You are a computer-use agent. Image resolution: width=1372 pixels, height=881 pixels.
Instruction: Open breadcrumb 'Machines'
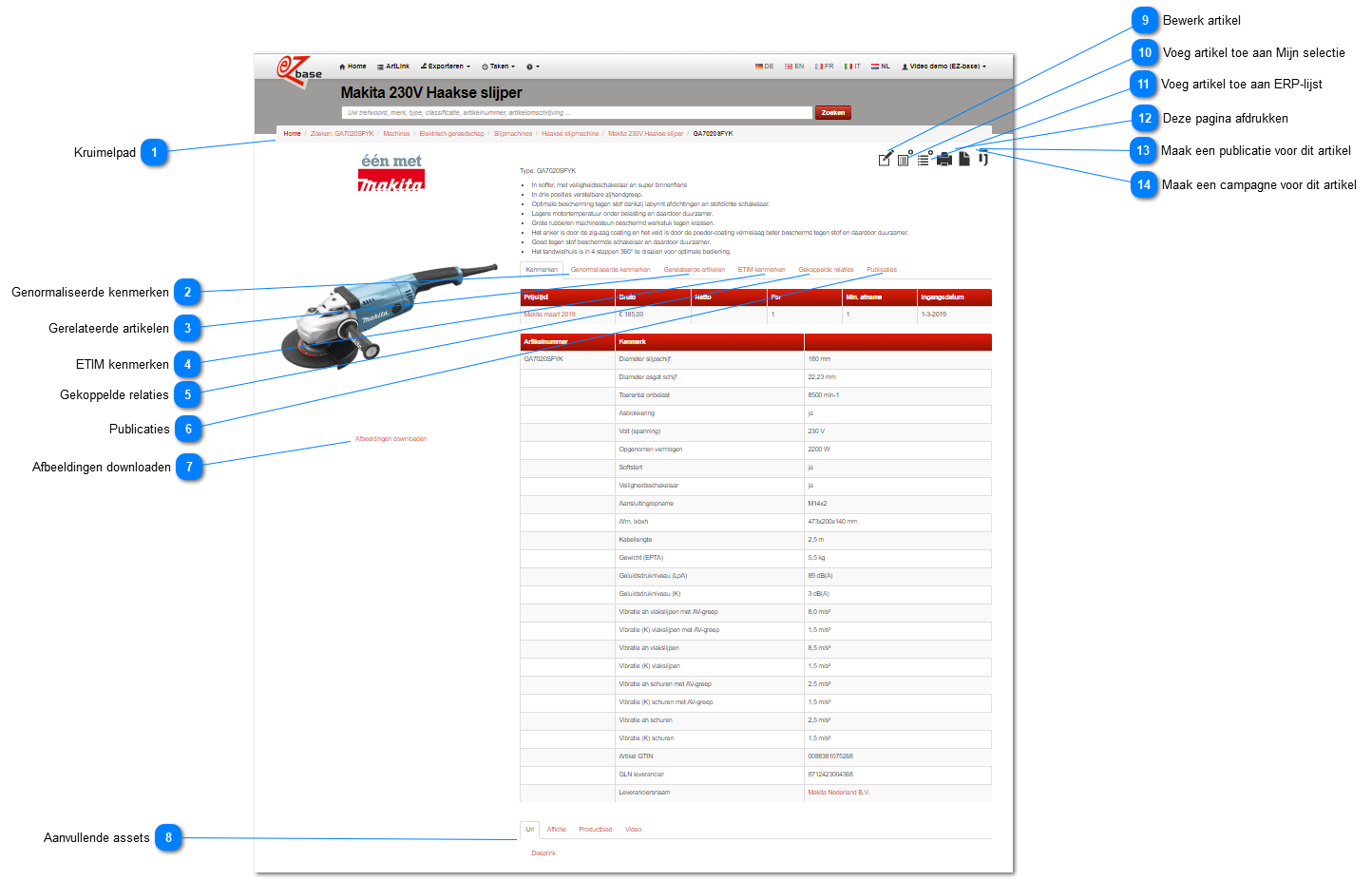[396, 134]
